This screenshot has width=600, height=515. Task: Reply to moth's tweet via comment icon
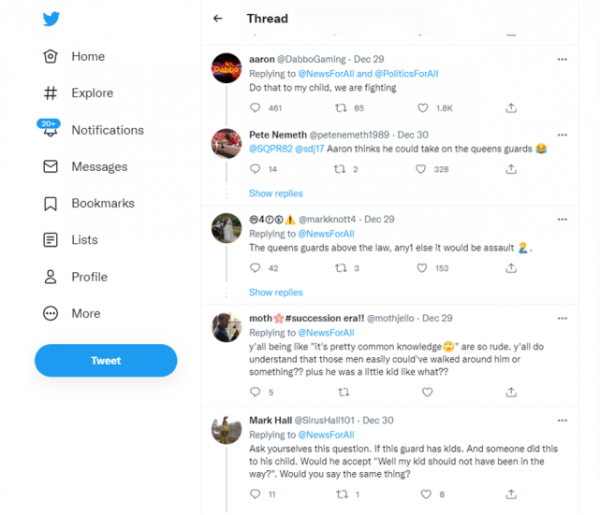pos(255,392)
